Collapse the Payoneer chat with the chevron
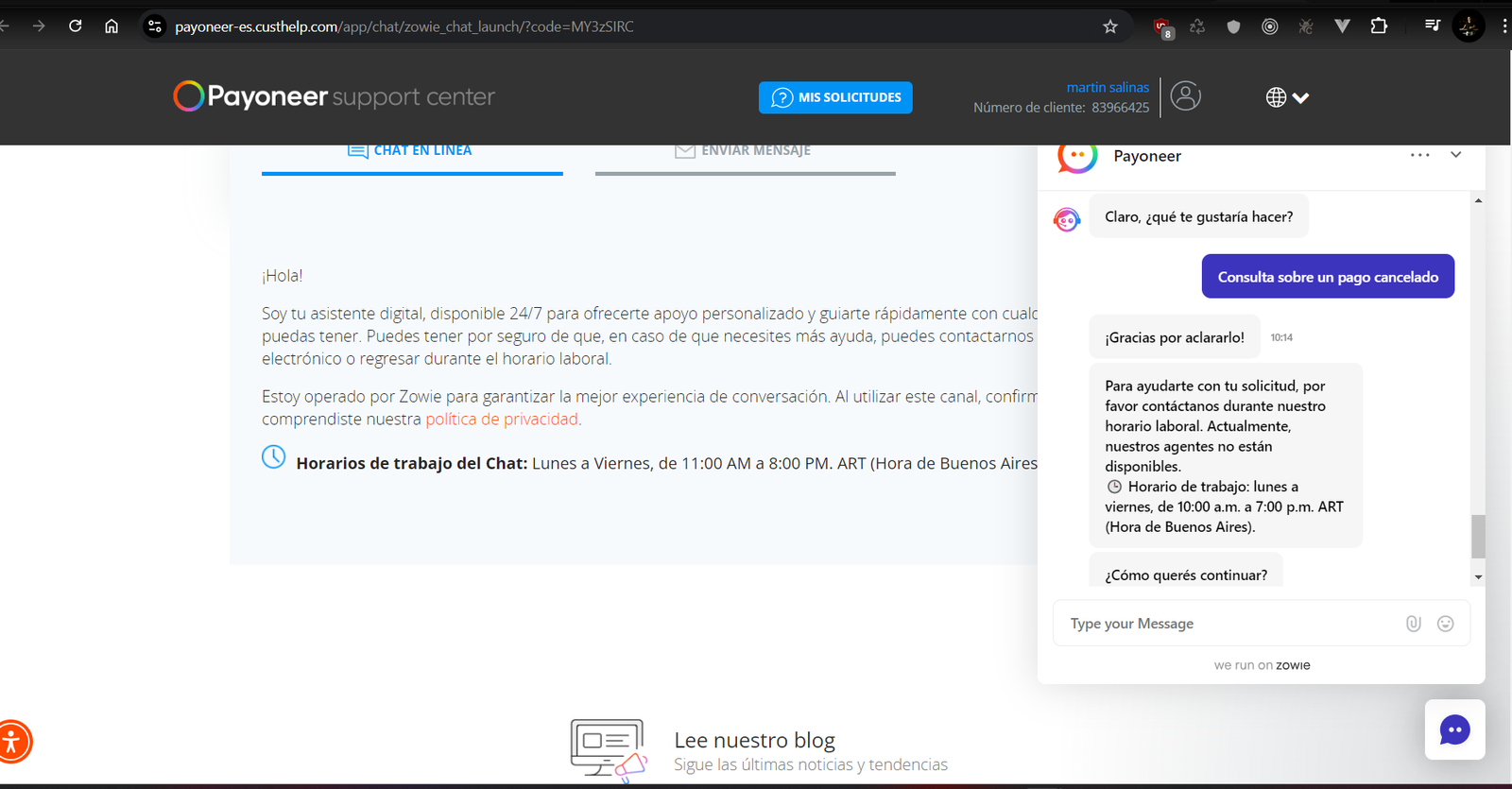 1456,155
